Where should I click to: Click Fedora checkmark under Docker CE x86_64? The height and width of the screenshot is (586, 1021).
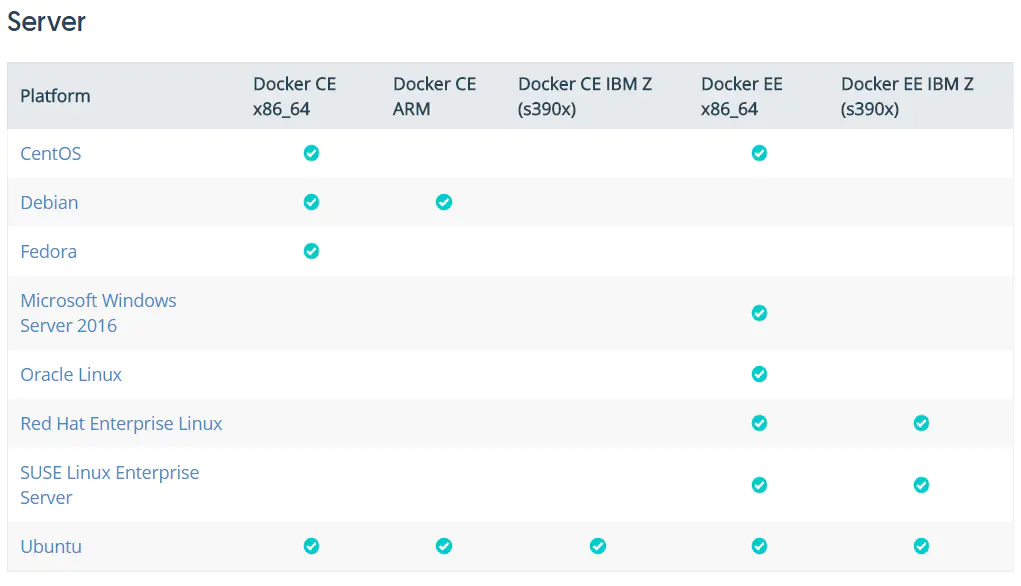(311, 251)
